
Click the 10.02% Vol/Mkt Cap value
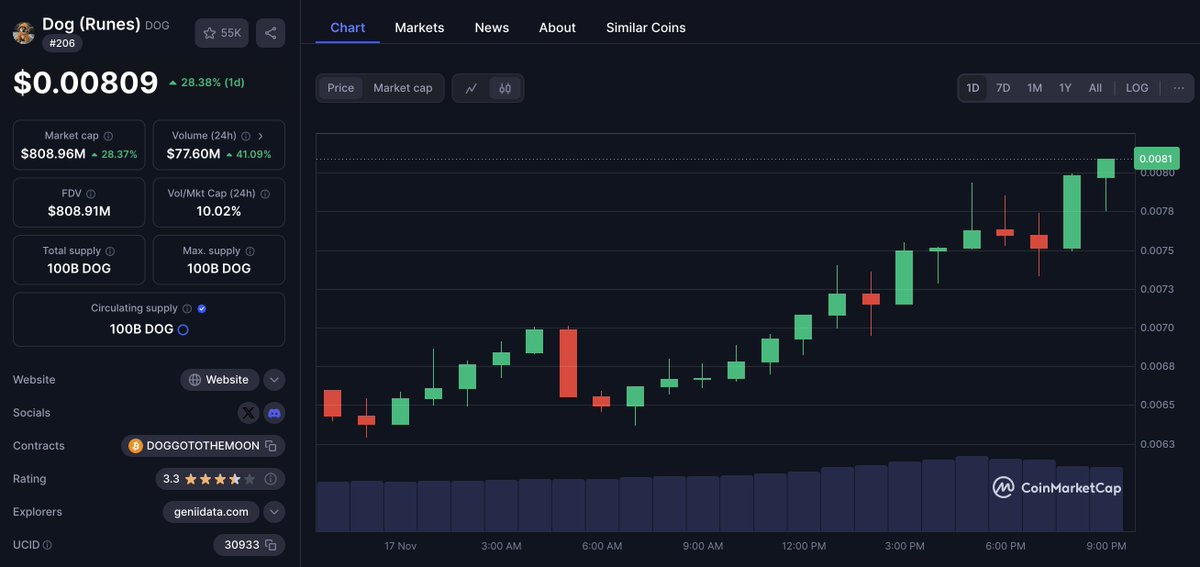click(219, 212)
